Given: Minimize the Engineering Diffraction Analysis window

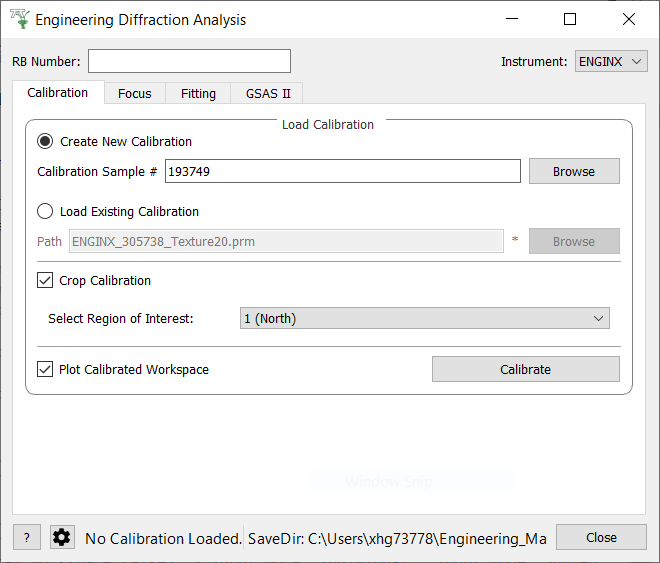Looking at the screenshot, I should (511, 19).
